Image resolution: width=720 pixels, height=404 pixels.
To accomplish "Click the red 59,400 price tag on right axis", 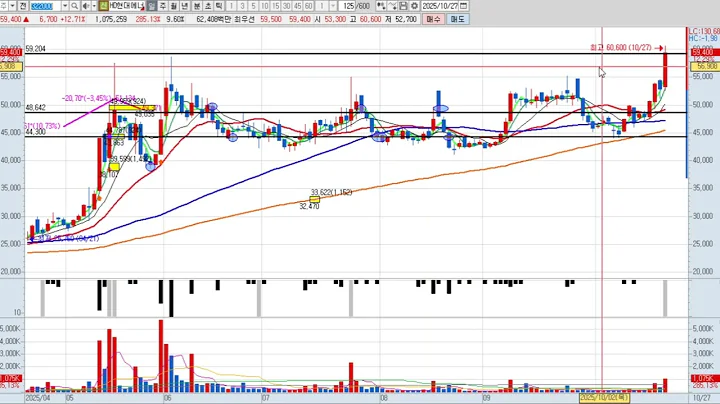I will tap(705, 53).
